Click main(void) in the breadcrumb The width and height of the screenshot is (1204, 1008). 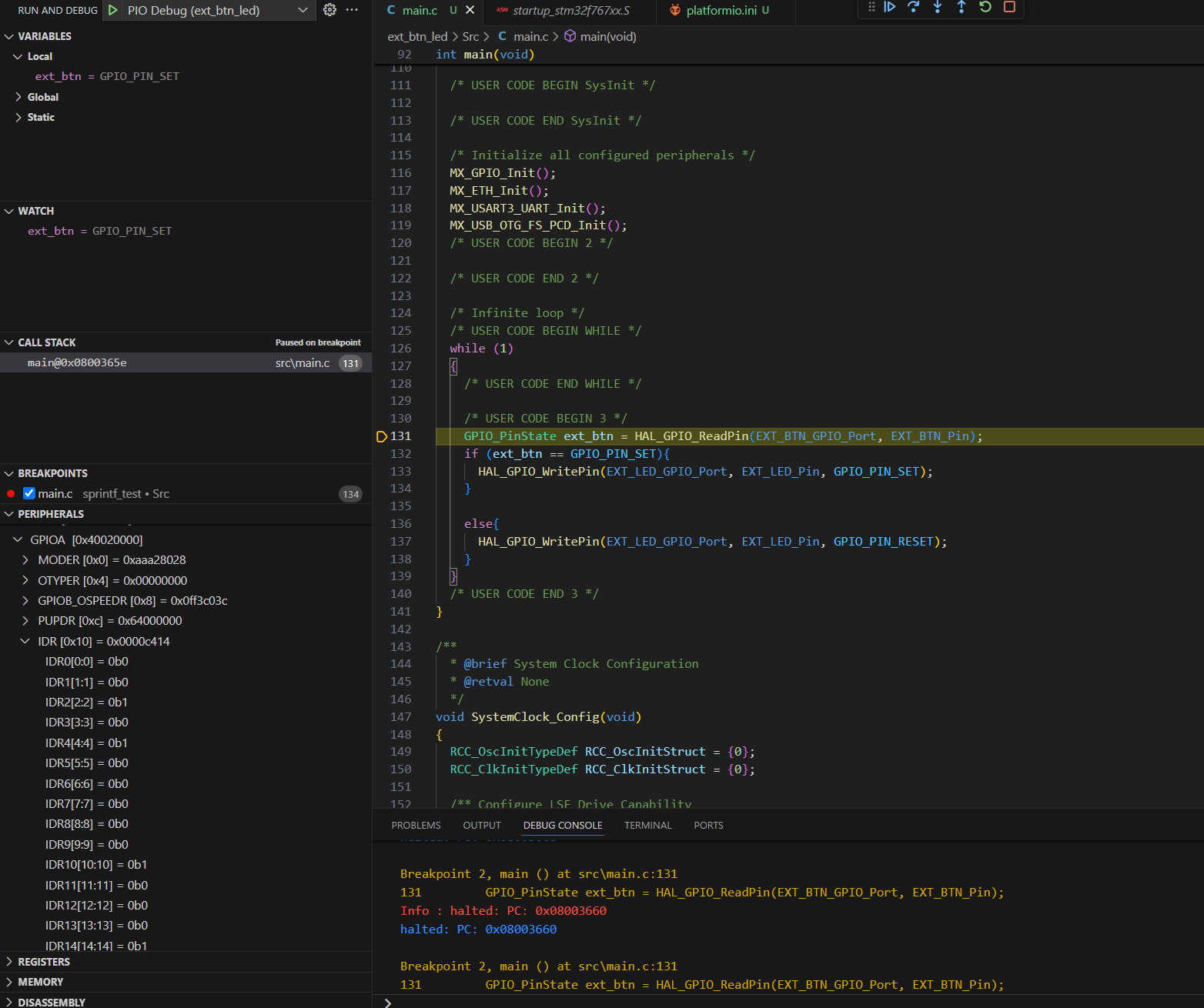pyautogui.click(x=608, y=36)
